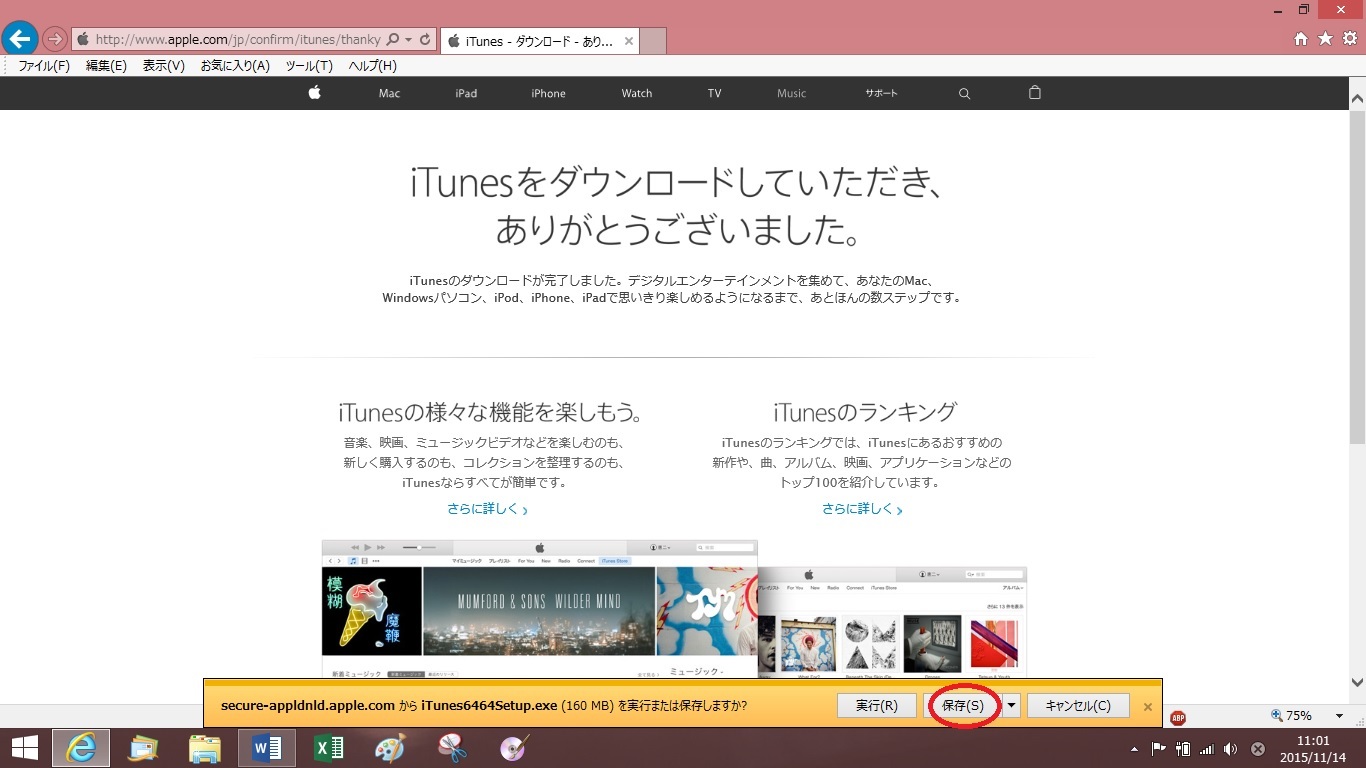Select the iTunes - ダウンロード tab
Screen dimensions: 1366x768
click(539, 41)
